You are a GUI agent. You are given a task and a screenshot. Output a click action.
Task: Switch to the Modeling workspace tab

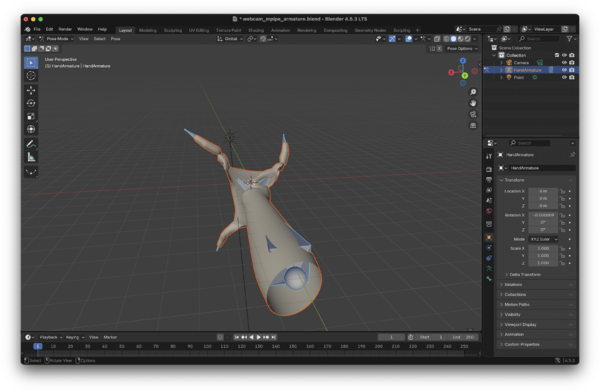point(148,30)
